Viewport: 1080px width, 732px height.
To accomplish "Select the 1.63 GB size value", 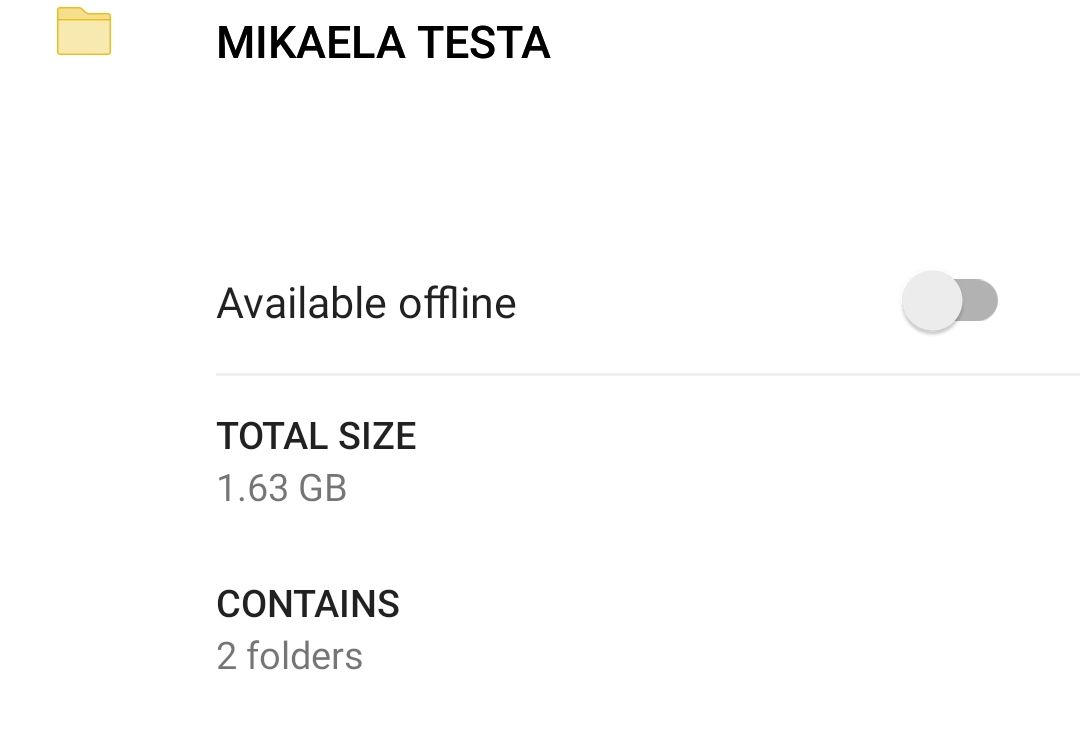I will click(281, 488).
